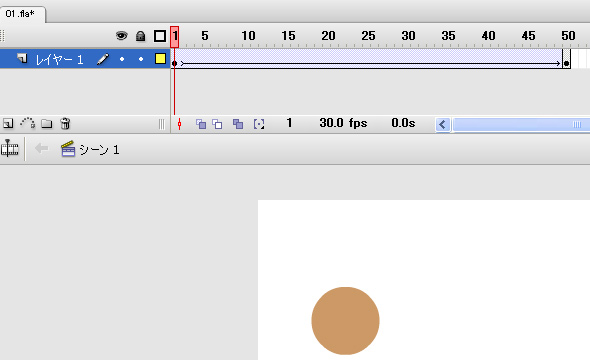Open modify onion markers menu
The height and width of the screenshot is (360, 590).
click(259, 124)
